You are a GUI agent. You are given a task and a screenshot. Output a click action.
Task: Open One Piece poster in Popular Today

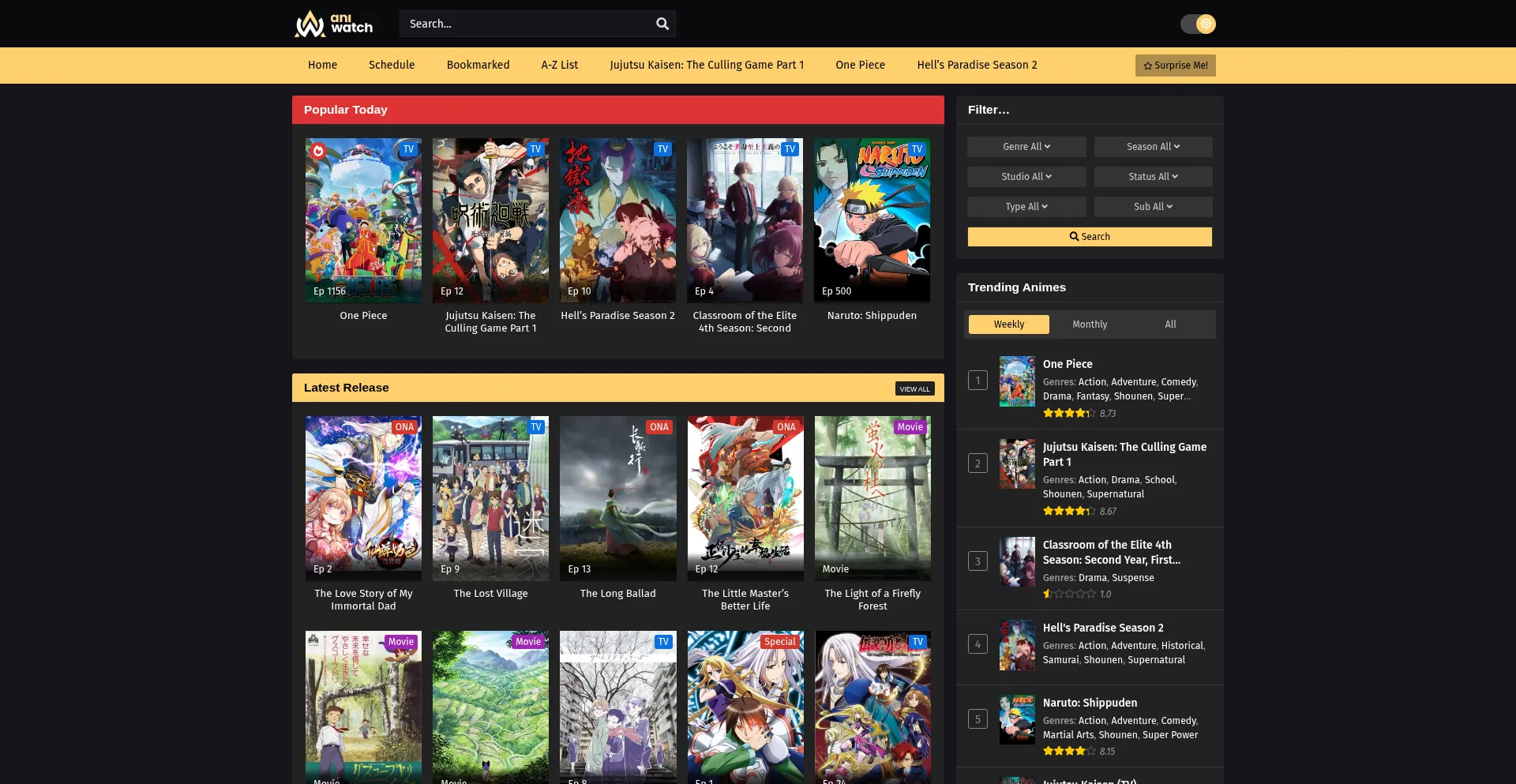click(x=363, y=220)
